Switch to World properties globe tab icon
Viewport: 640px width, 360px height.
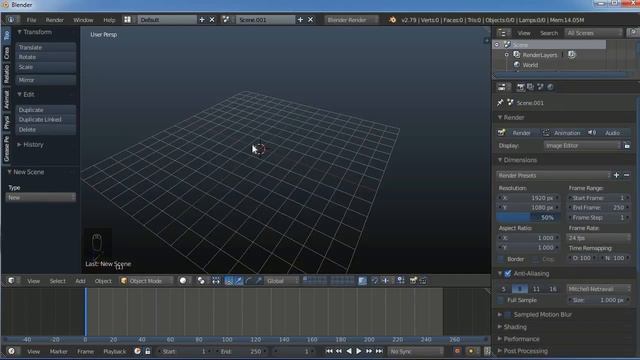pyautogui.click(x=550, y=87)
